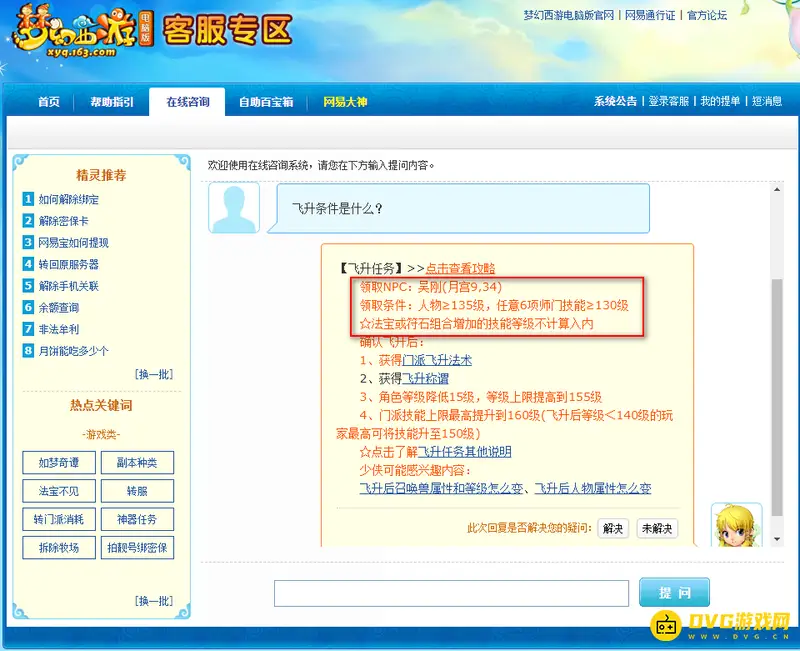Open the 首页 tab
The width and height of the screenshot is (800, 651).
point(49,102)
